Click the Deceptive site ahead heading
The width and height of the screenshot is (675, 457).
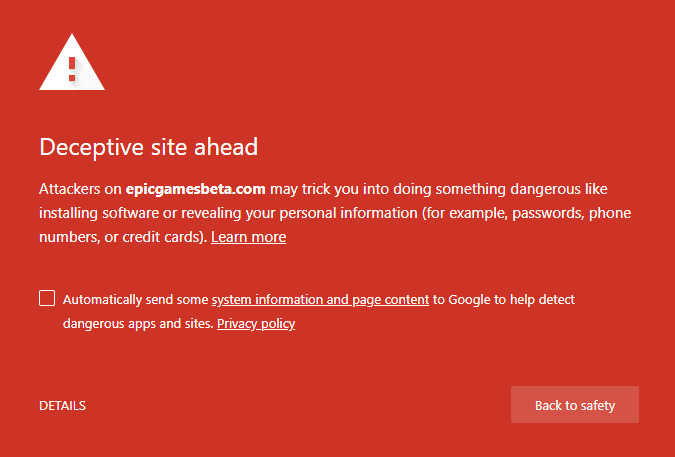(149, 147)
